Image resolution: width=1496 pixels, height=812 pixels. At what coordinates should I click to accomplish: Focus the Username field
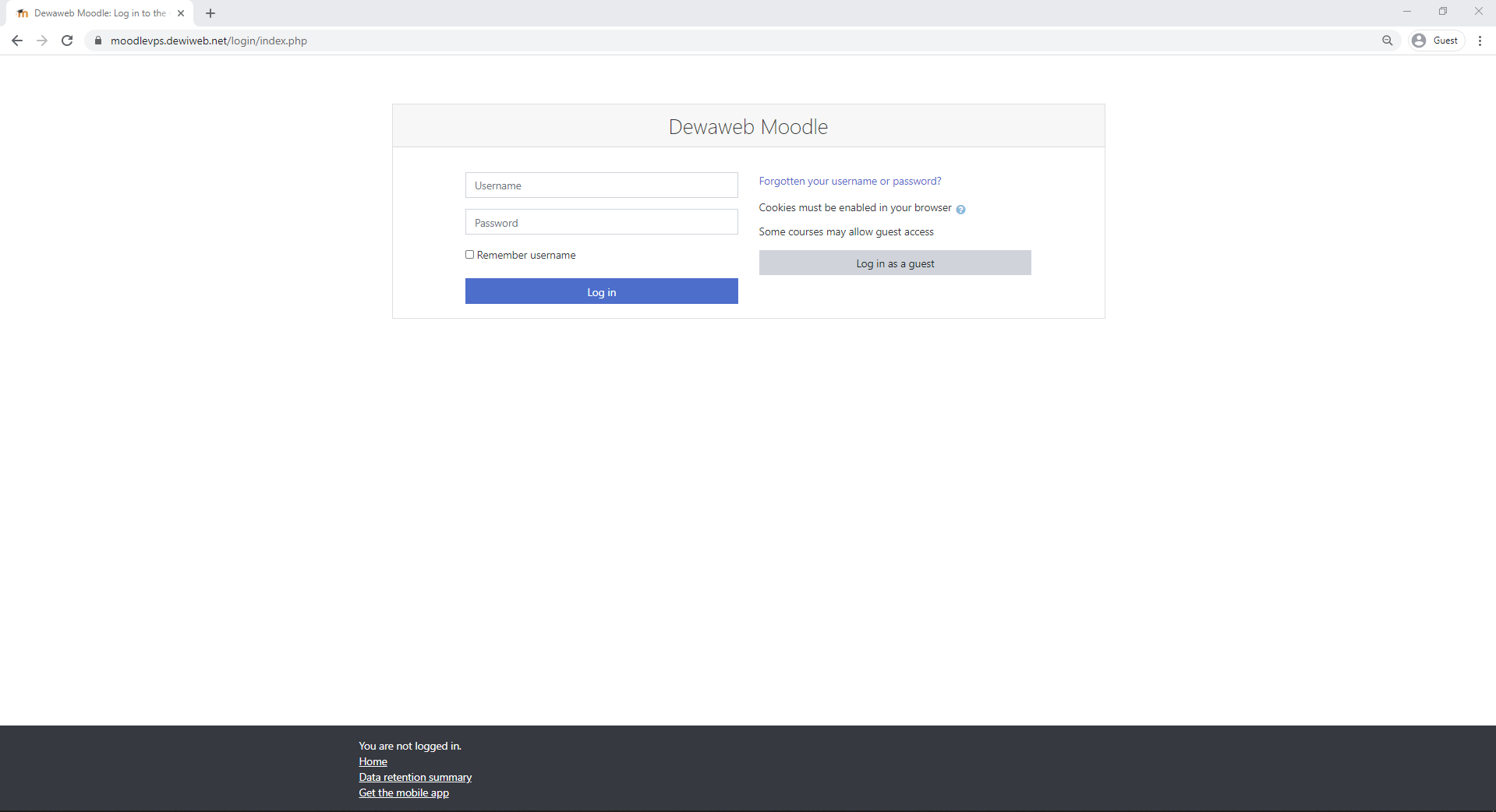pyautogui.click(x=601, y=185)
